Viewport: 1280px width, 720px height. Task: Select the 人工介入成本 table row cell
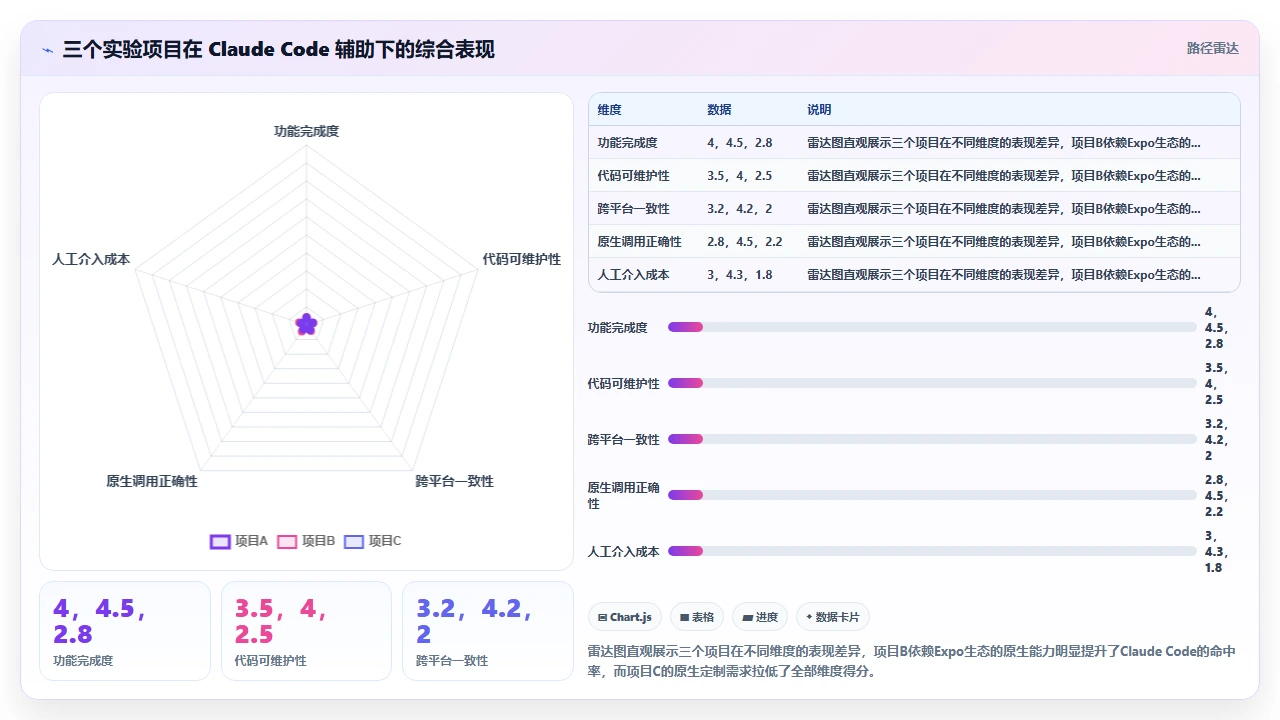pyautogui.click(x=633, y=275)
